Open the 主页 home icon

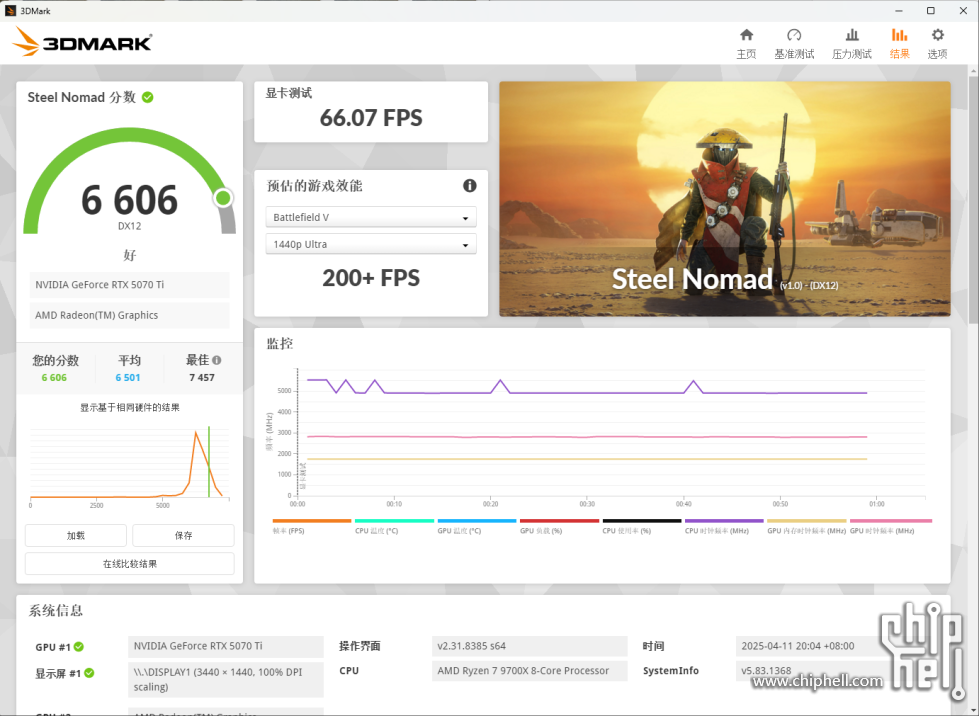click(x=746, y=35)
